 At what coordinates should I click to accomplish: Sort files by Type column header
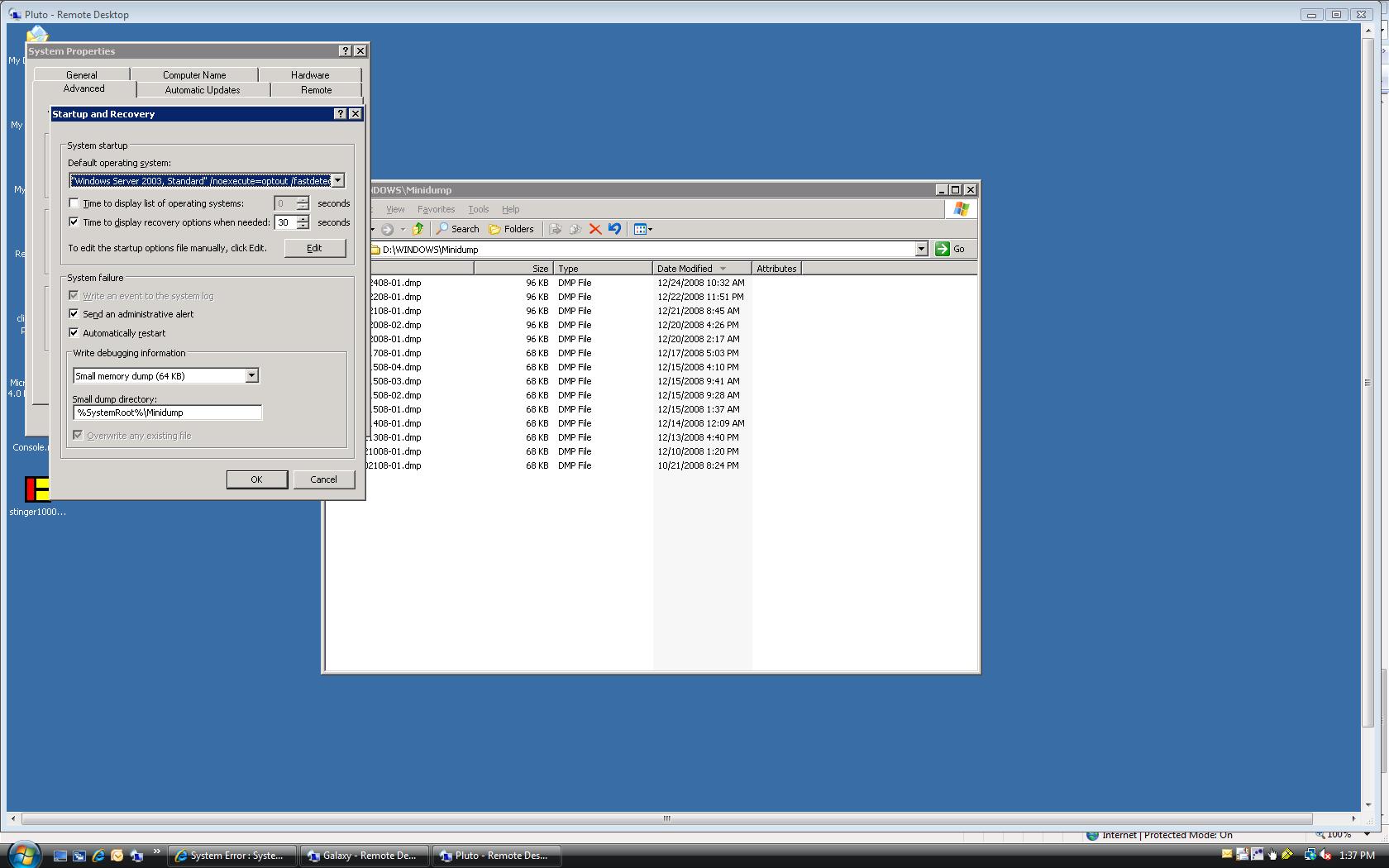[602, 269]
